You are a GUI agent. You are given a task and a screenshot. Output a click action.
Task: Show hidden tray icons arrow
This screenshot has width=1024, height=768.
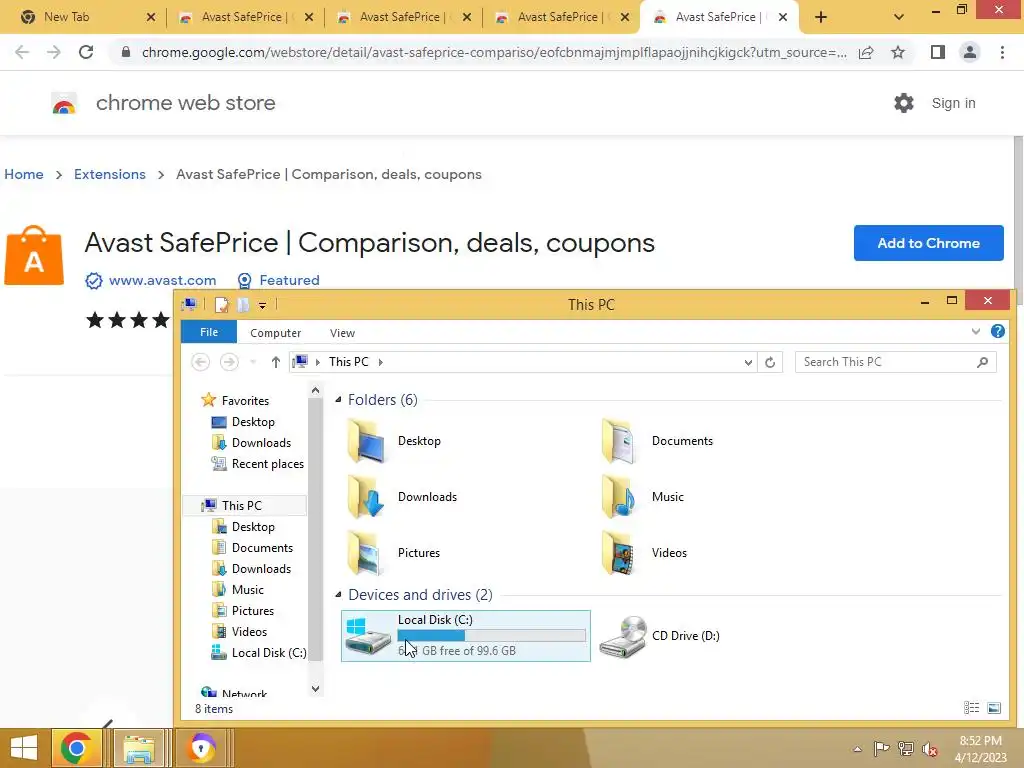tap(857, 749)
